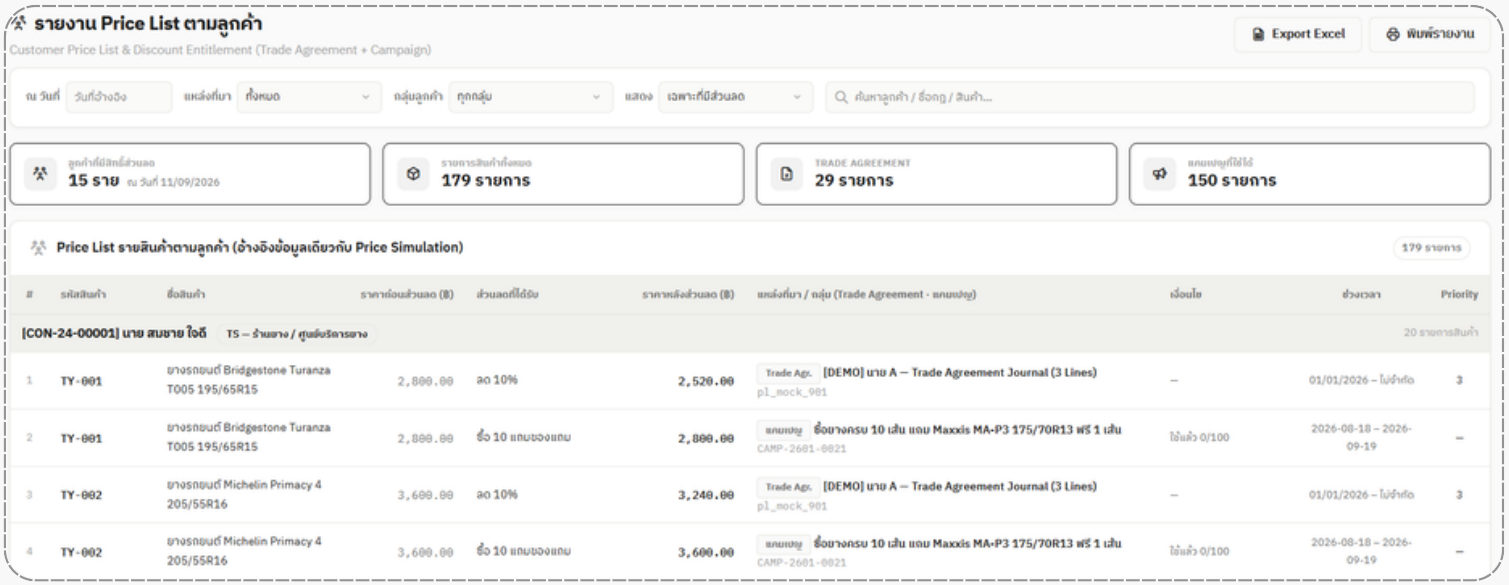Click price 3,600.00 after discount in row 4

pyautogui.click(x=705, y=552)
